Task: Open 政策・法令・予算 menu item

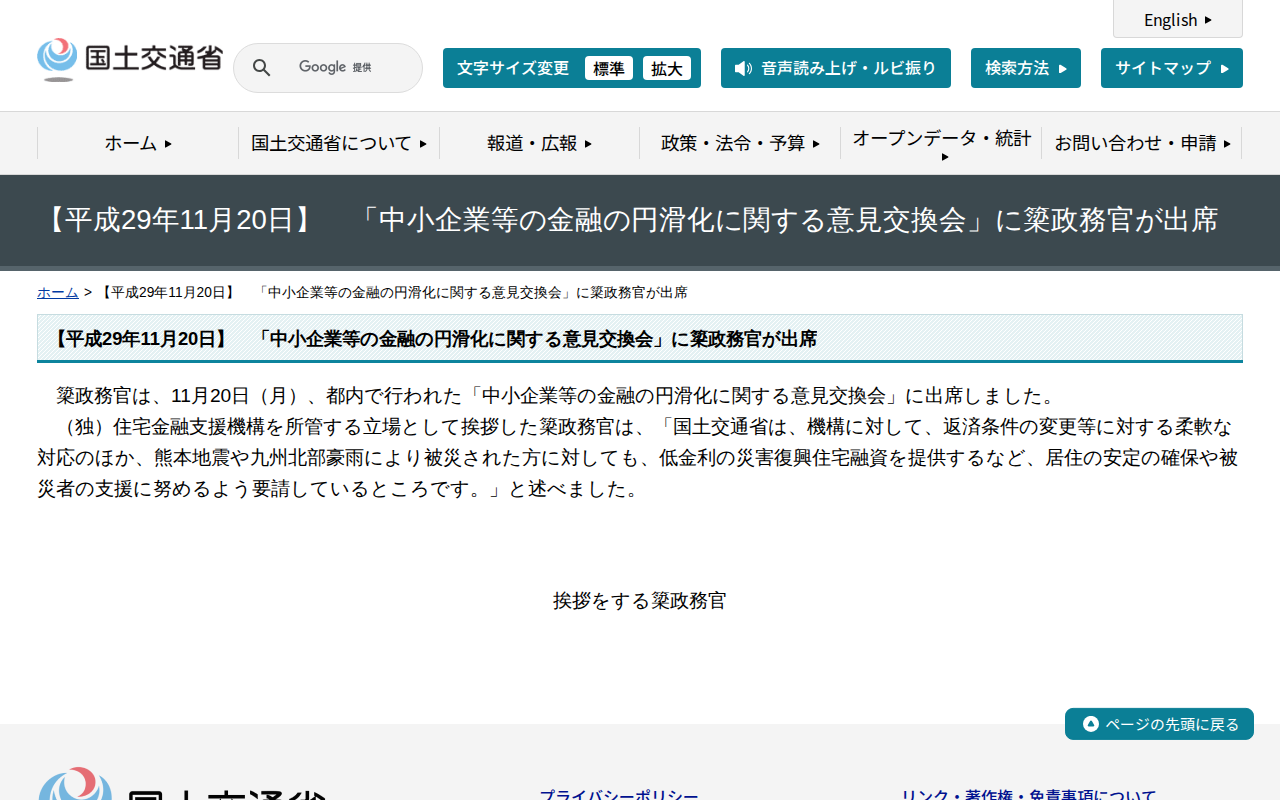Action: [x=740, y=143]
